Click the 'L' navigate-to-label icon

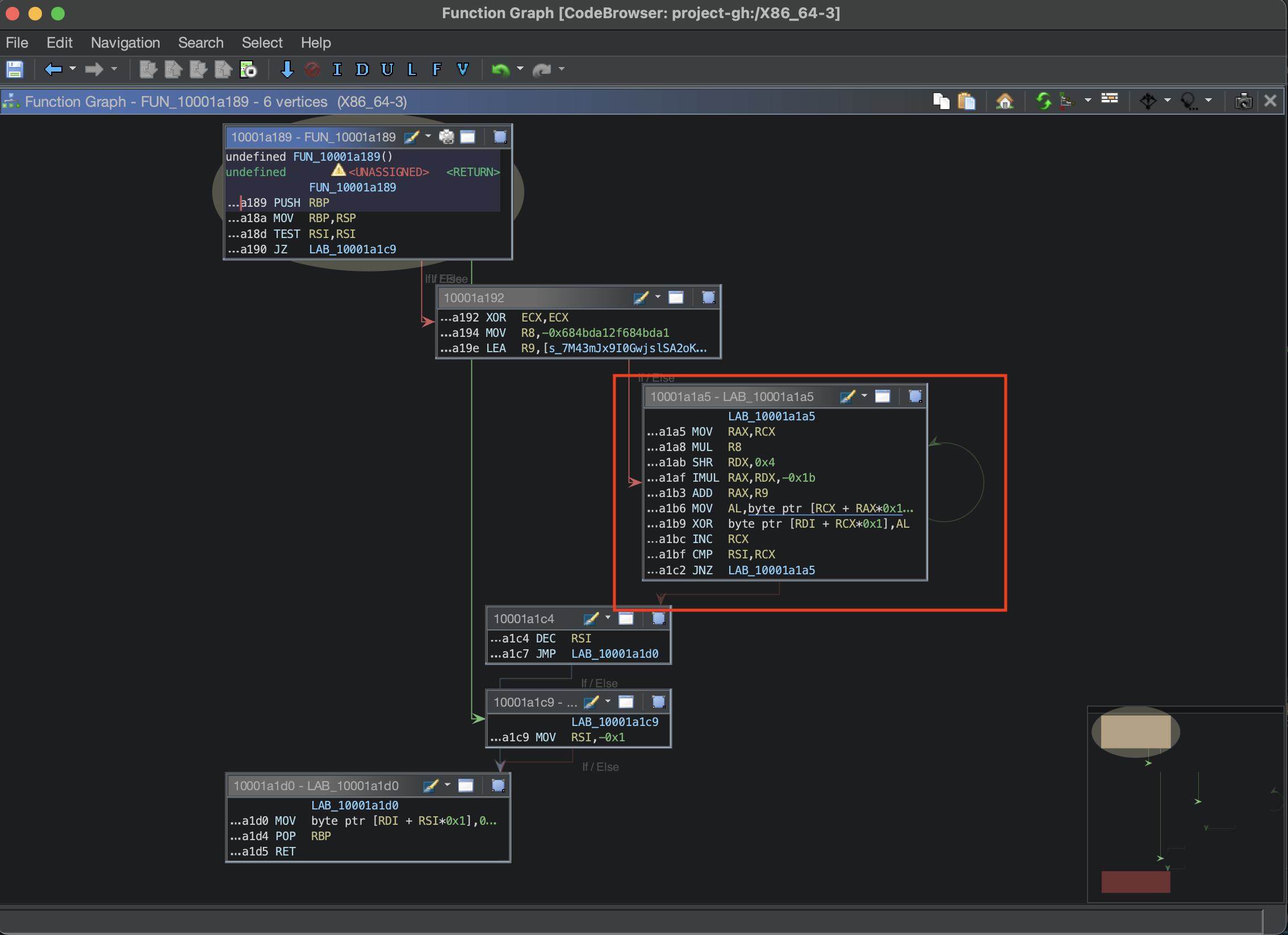click(412, 69)
